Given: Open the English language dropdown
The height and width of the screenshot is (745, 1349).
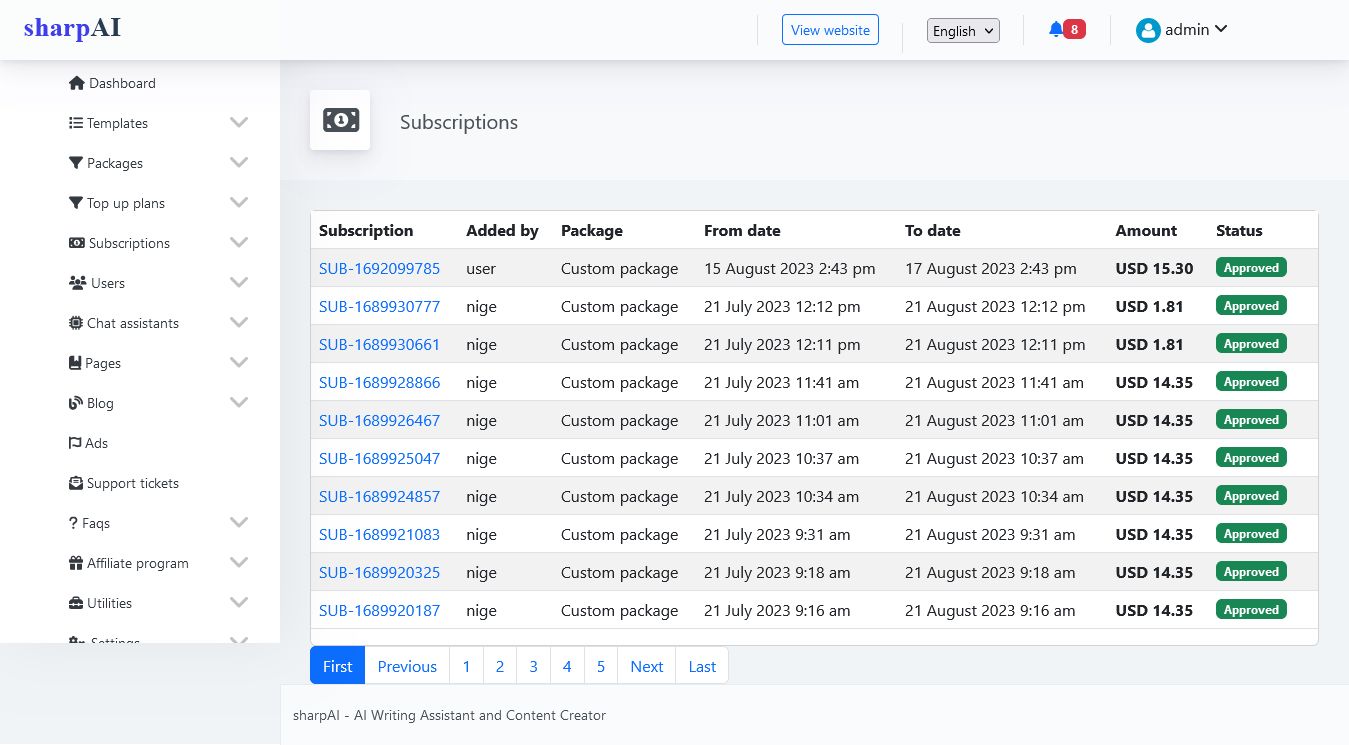Looking at the screenshot, I should 963,31.
